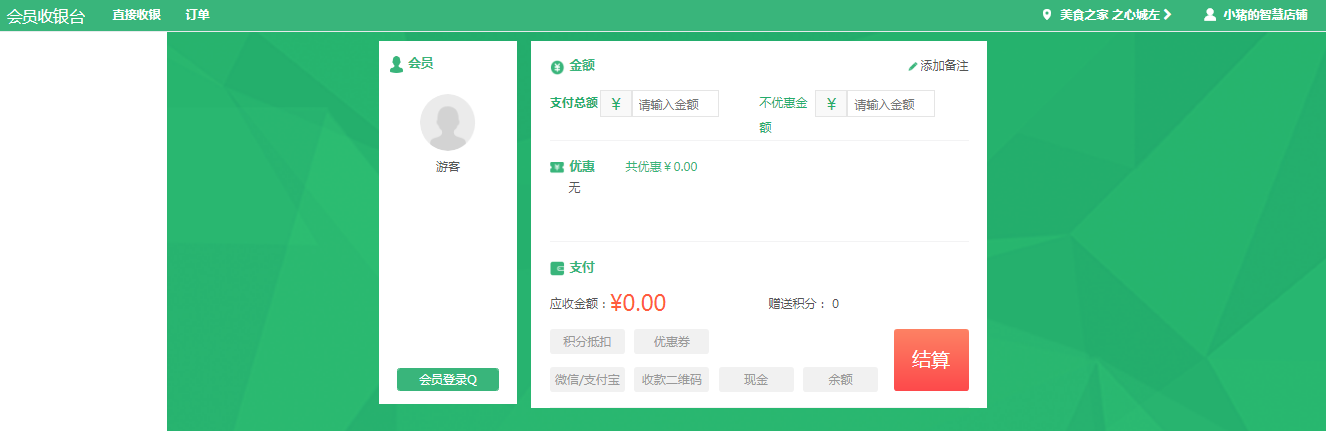Toggle the 积分抵扣 option

(x=587, y=342)
